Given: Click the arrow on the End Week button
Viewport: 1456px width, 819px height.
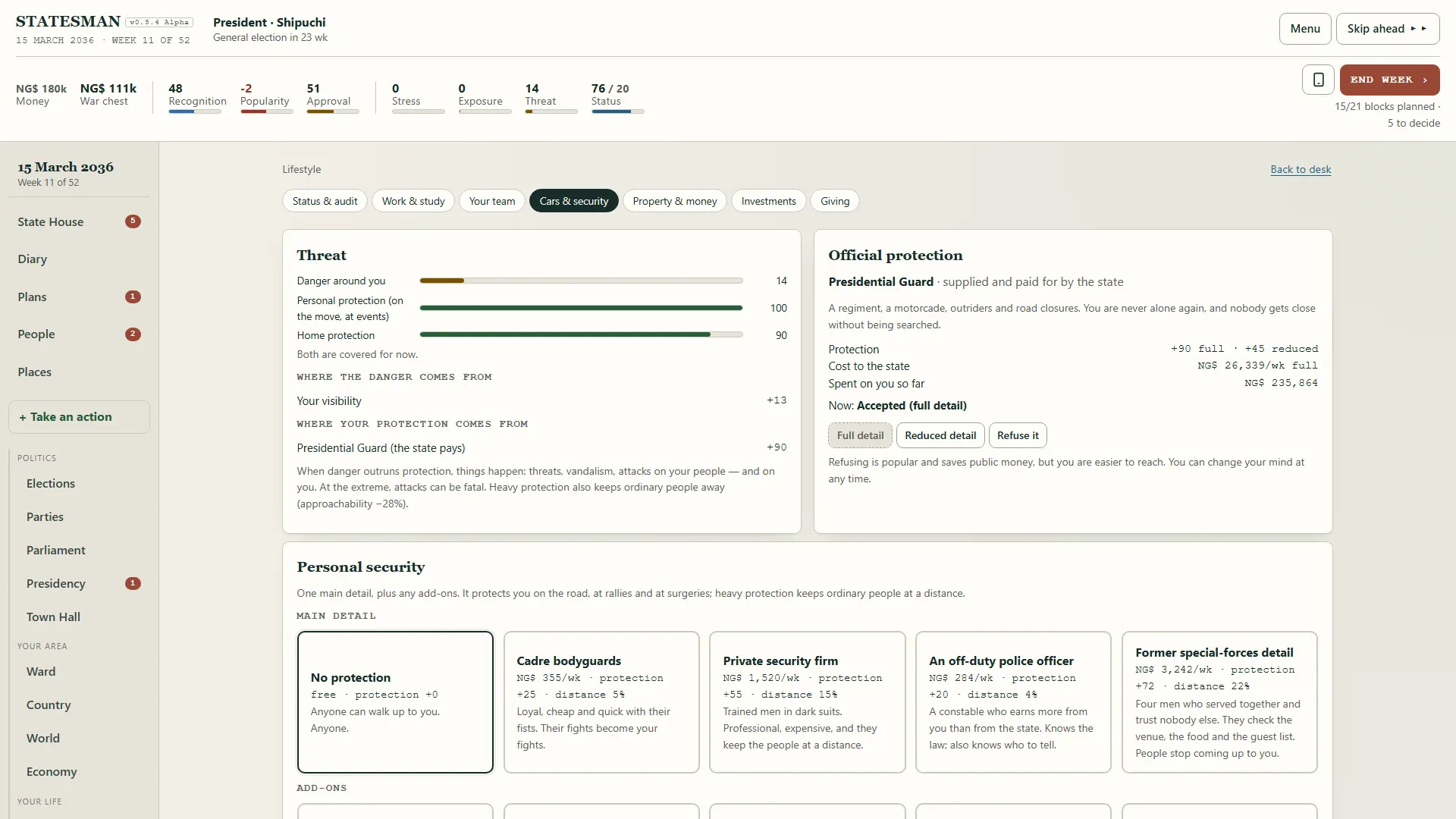Looking at the screenshot, I should coord(1425,80).
